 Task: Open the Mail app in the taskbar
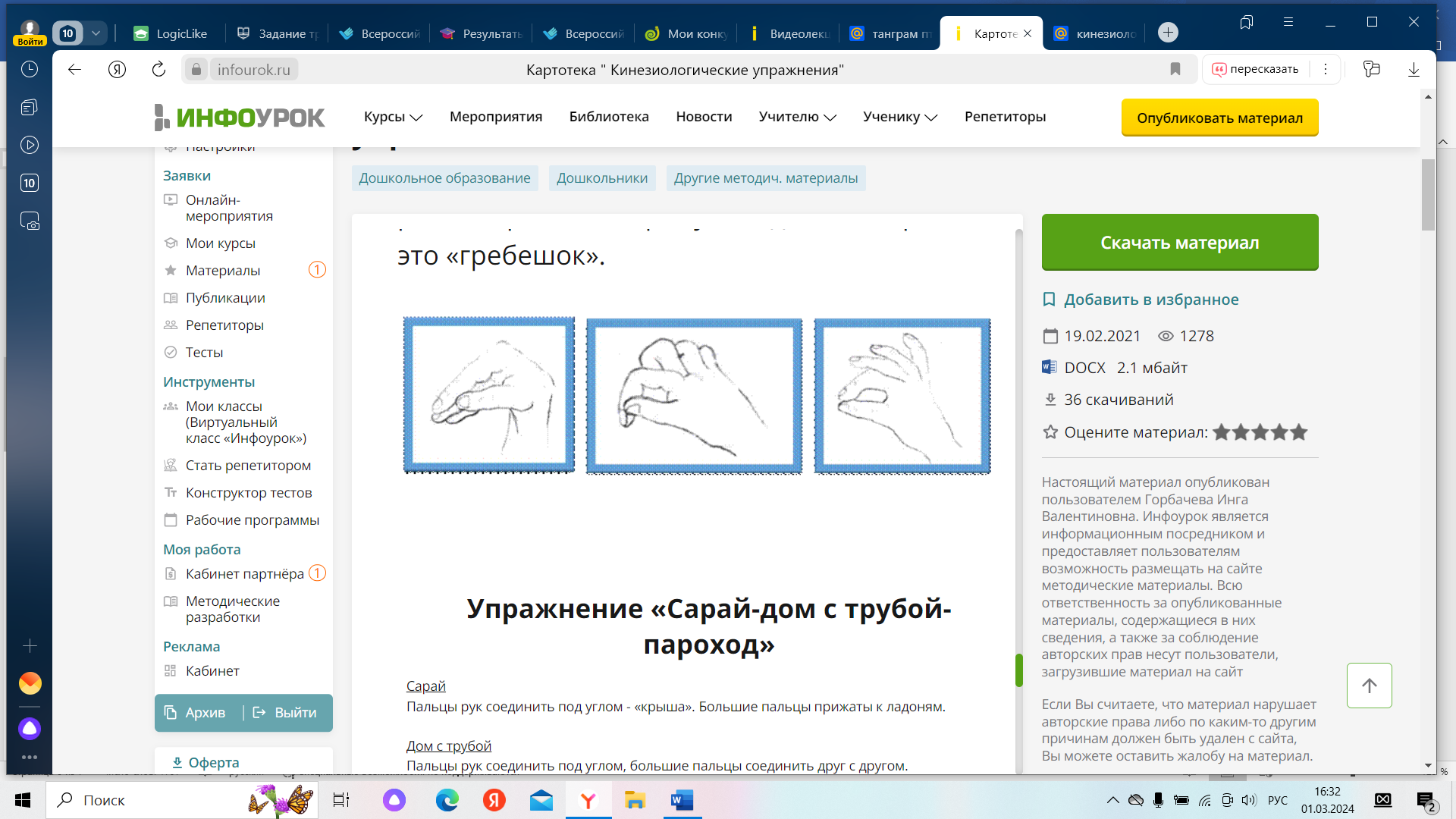pyautogui.click(x=541, y=800)
